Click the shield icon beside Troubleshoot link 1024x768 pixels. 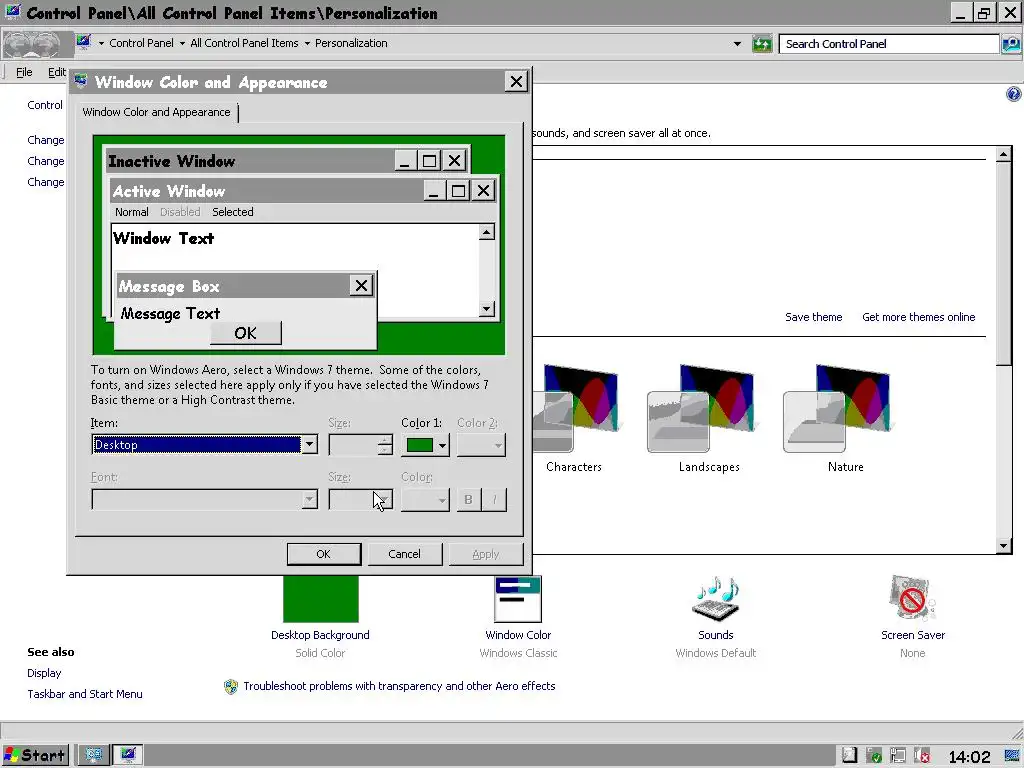click(231, 686)
